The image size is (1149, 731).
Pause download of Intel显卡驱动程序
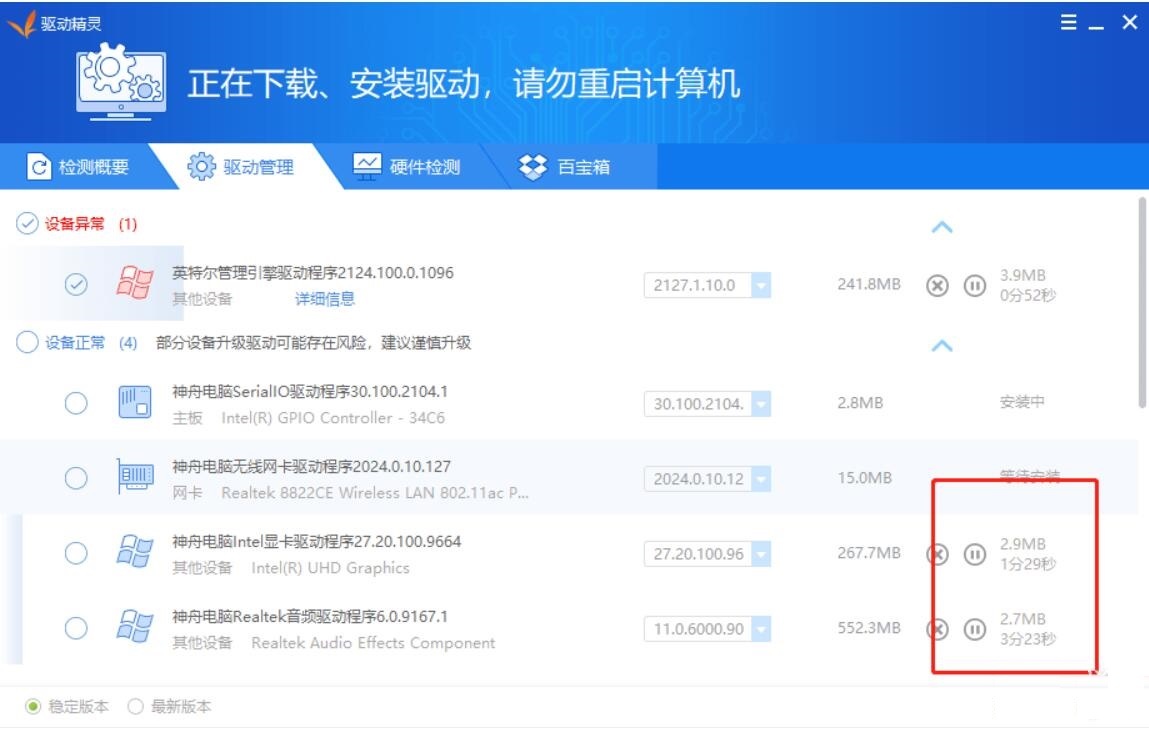[974, 554]
